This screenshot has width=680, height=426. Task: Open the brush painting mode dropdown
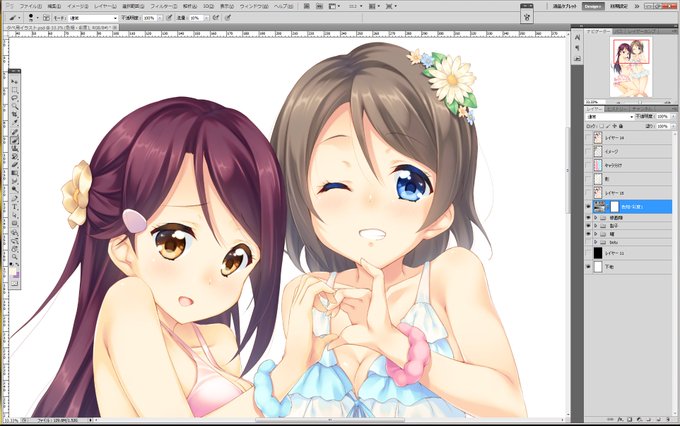(x=92, y=18)
